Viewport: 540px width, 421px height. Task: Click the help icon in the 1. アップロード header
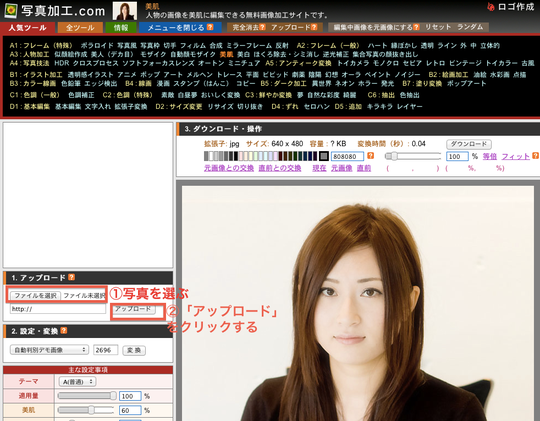coord(71,277)
